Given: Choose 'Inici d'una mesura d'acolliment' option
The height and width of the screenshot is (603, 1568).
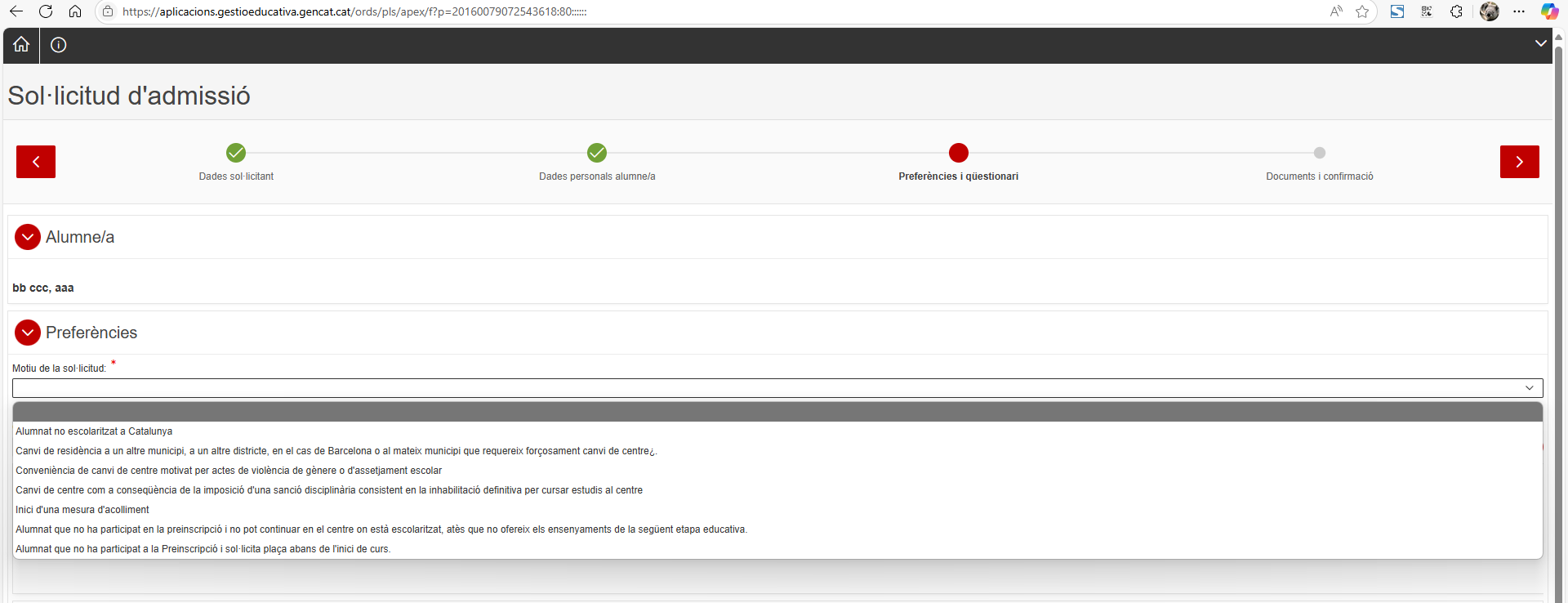Looking at the screenshot, I should pyautogui.click(x=82, y=510).
